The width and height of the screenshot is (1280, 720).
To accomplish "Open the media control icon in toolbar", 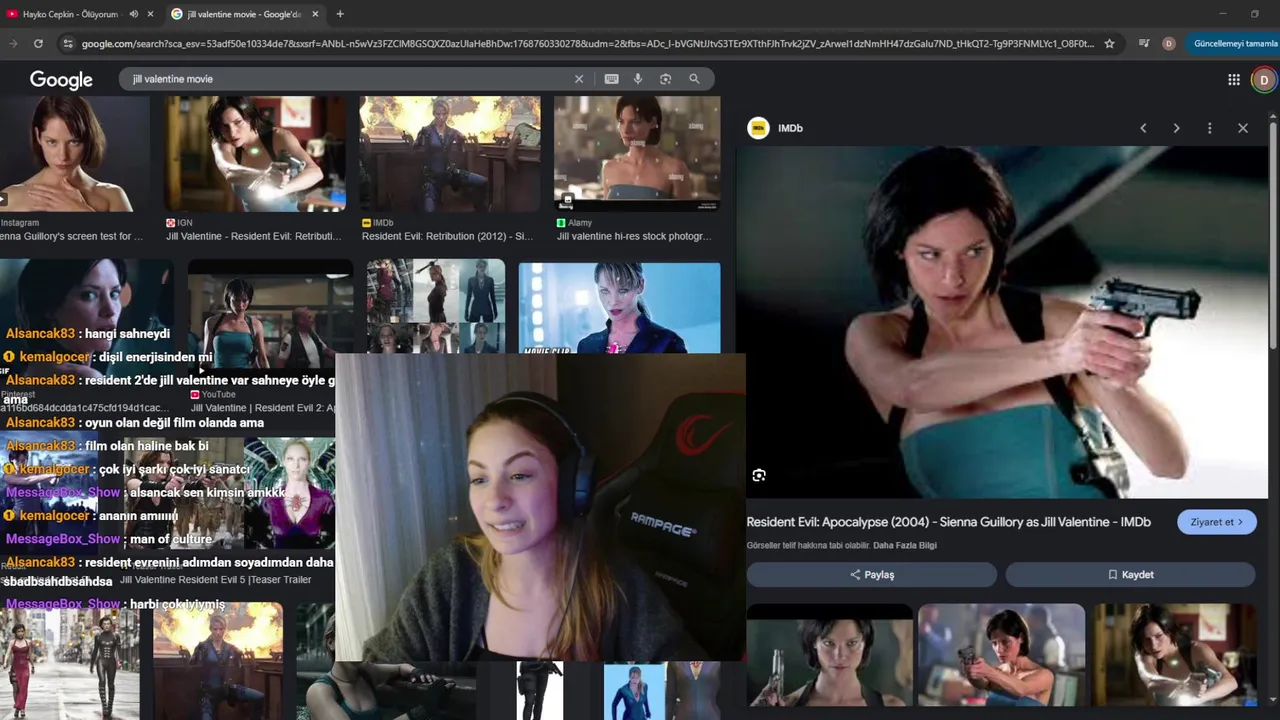I will (x=1144, y=44).
